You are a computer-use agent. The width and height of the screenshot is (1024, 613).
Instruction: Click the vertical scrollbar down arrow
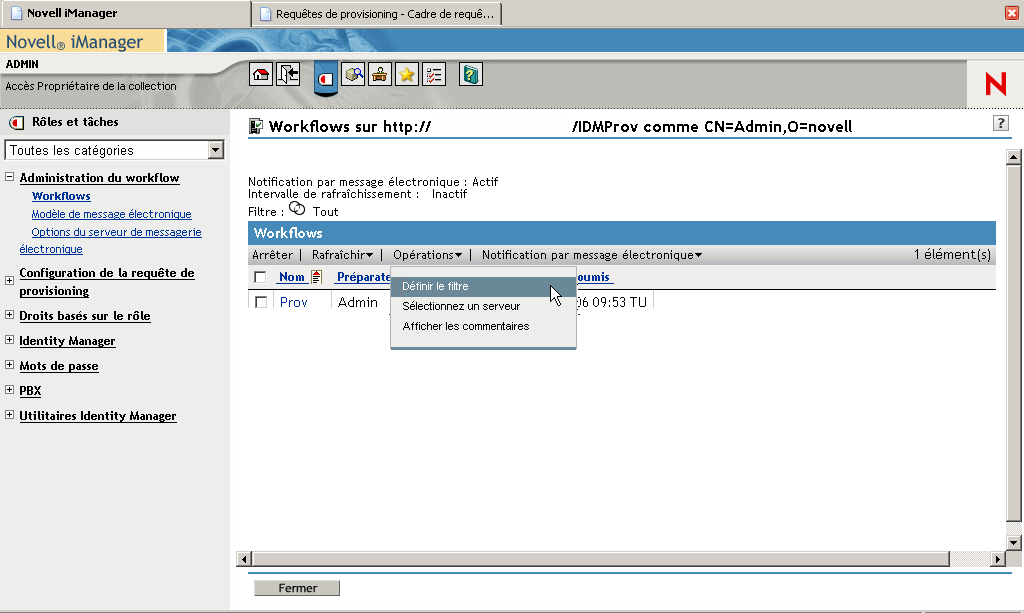pos(1013,542)
